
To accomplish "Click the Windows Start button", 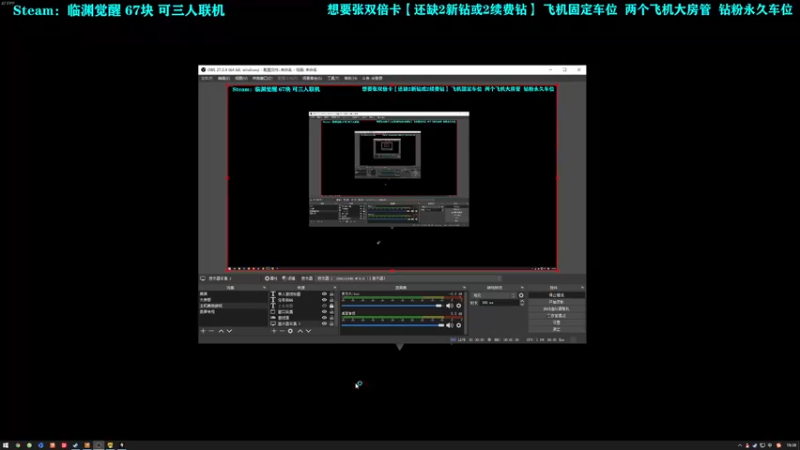I will coord(6,445).
